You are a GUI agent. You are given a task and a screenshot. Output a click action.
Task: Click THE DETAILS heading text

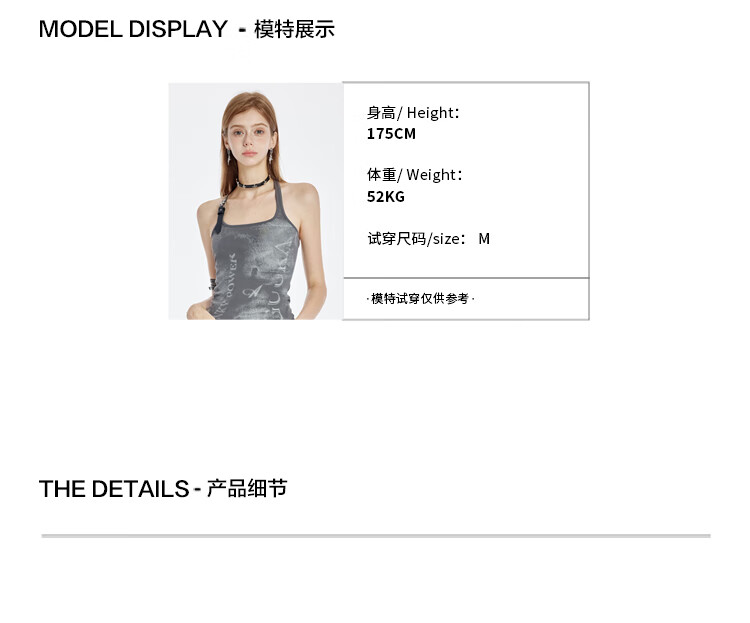[x=114, y=489]
